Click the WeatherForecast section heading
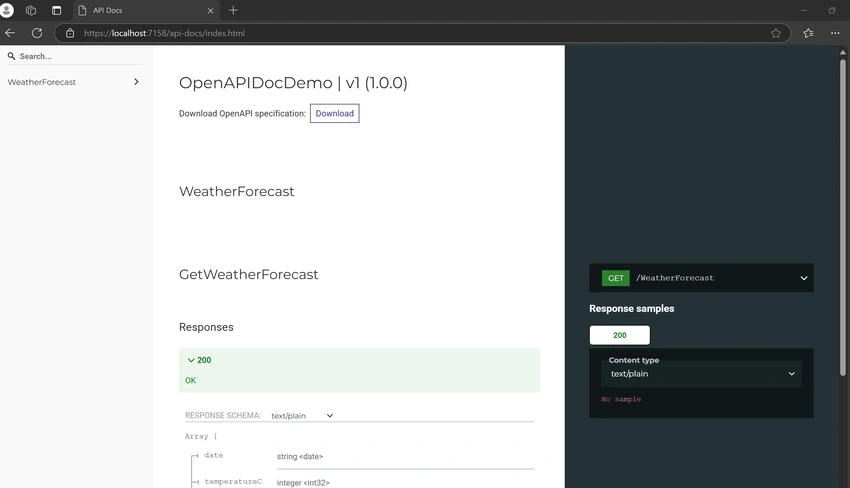Viewport: 850px width, 488px height. click(236, 191)
